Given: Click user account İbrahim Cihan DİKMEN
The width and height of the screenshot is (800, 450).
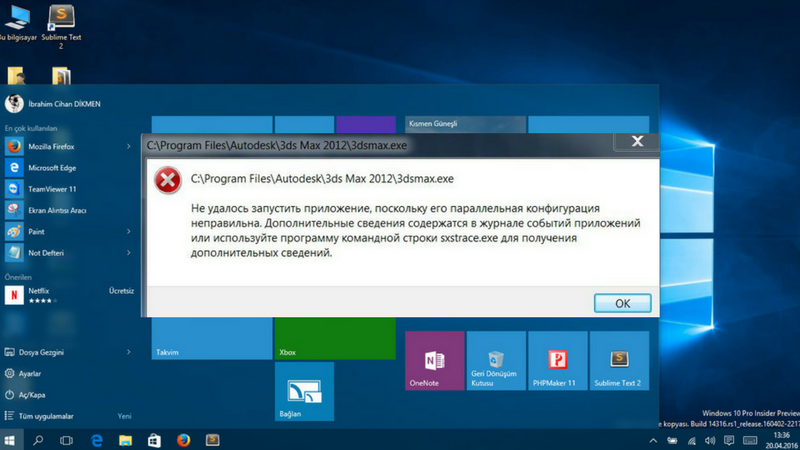Looking at the screenshot, I should tap(53, 104).
